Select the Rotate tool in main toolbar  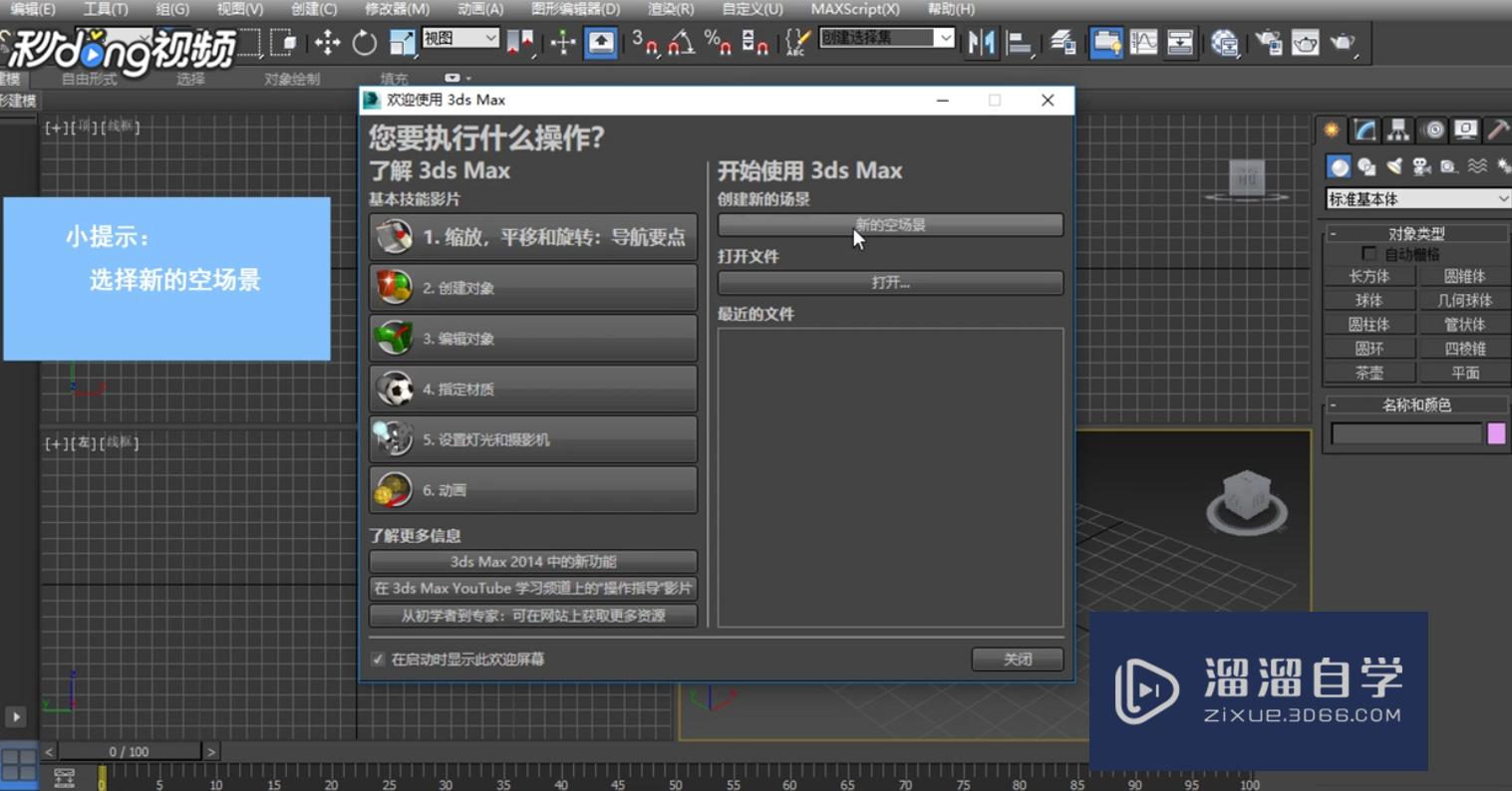[x=365, y=42]
